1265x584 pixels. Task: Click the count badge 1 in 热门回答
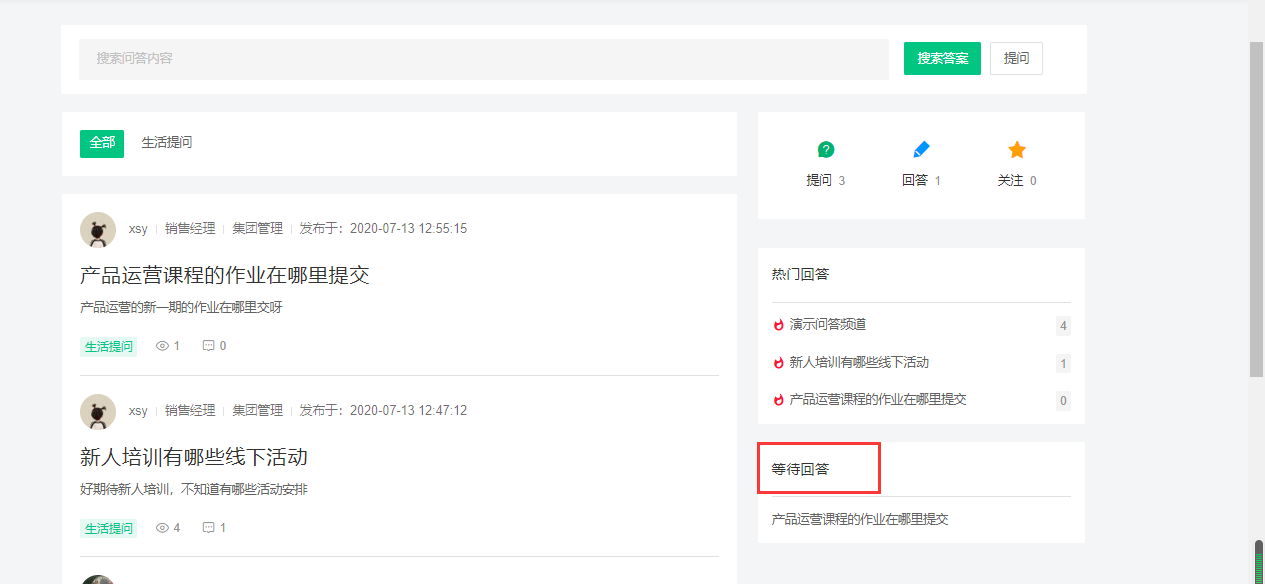coord(1063,364)
